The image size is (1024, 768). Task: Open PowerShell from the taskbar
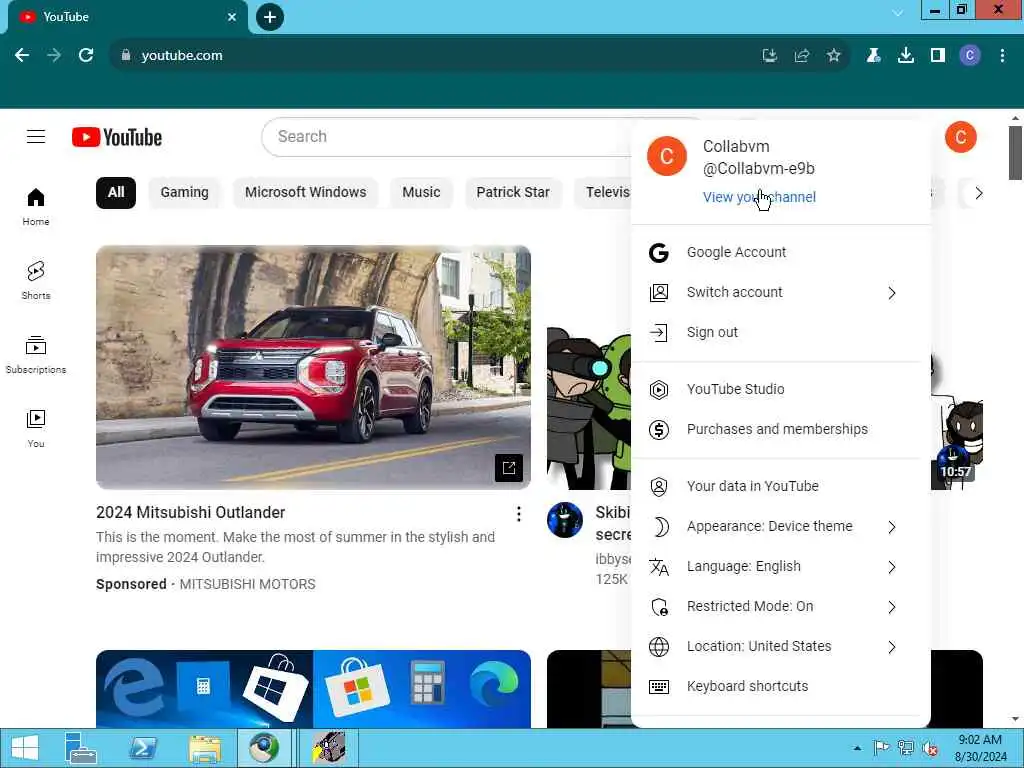pos(142,748)
